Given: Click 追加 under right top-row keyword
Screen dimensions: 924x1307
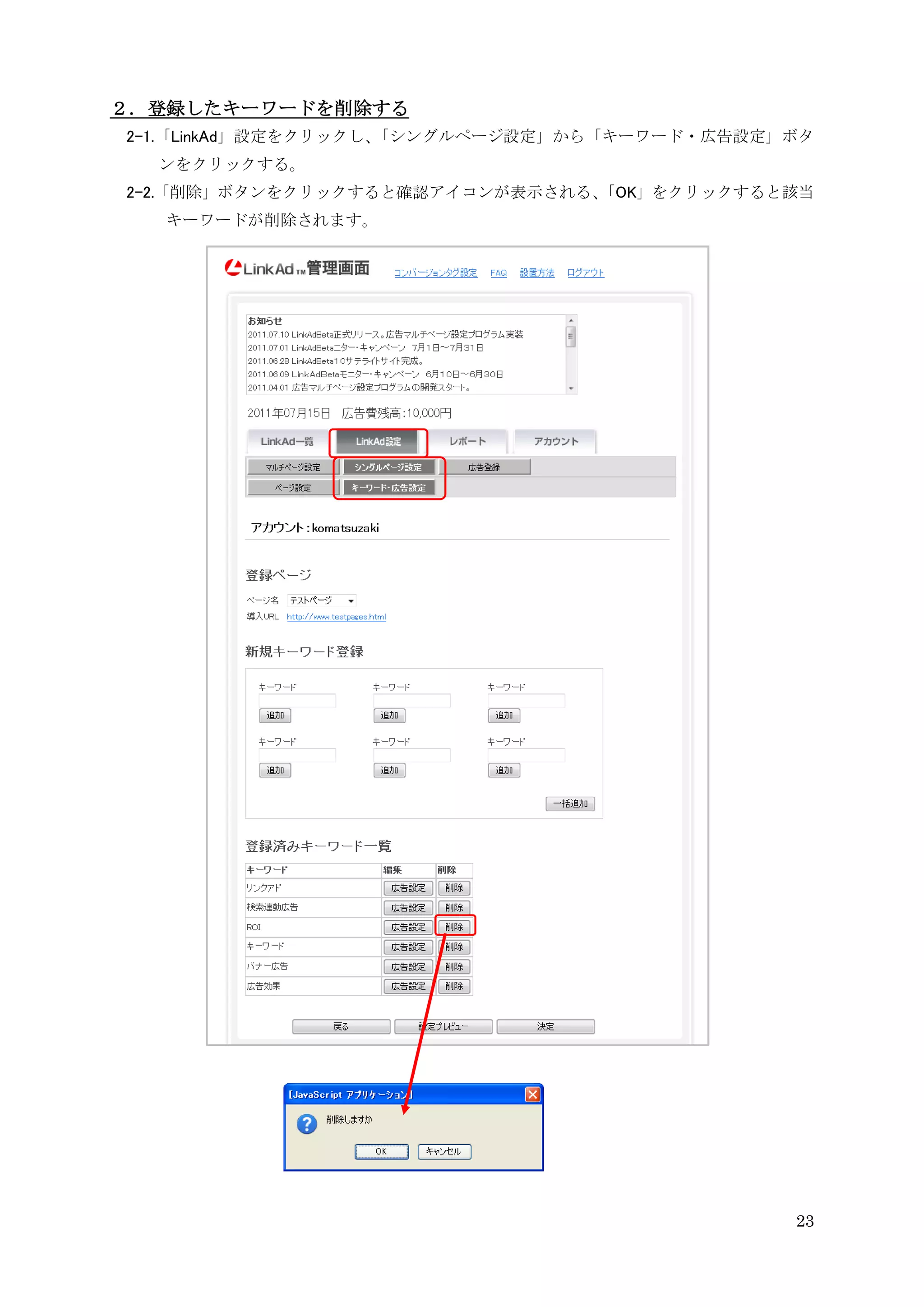Looking at the screenshot, I should [504, 716].
